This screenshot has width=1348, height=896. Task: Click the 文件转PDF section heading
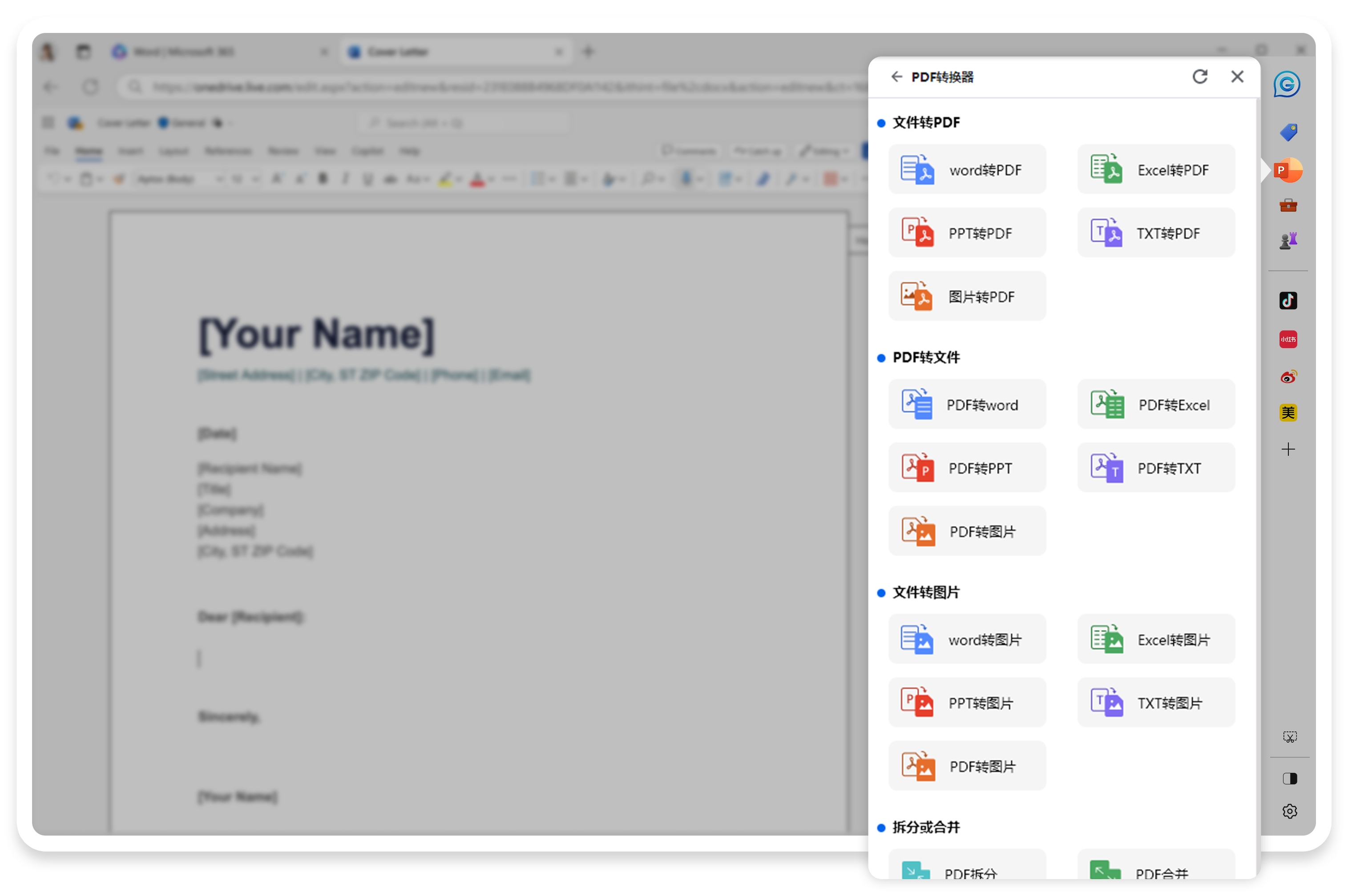[x=925, y=122]
